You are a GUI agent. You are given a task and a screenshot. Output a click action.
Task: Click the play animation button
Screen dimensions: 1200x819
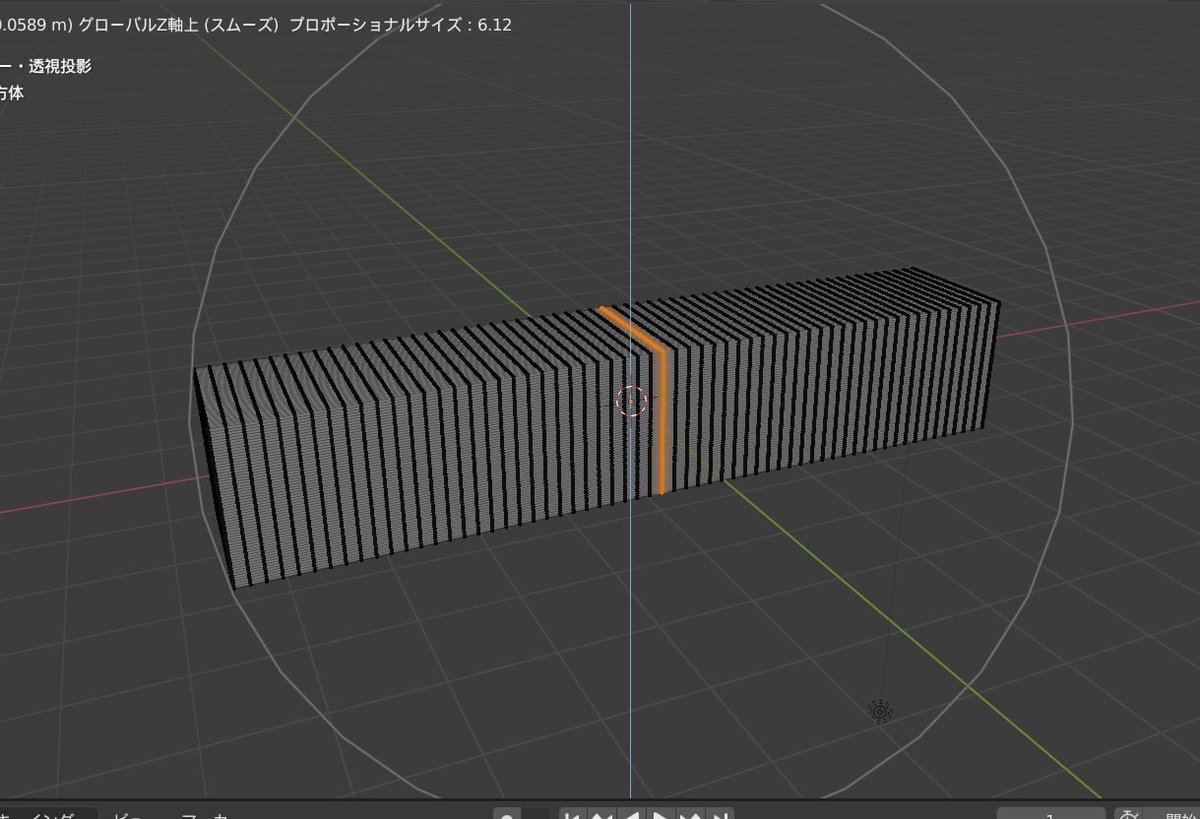(661, 815)
